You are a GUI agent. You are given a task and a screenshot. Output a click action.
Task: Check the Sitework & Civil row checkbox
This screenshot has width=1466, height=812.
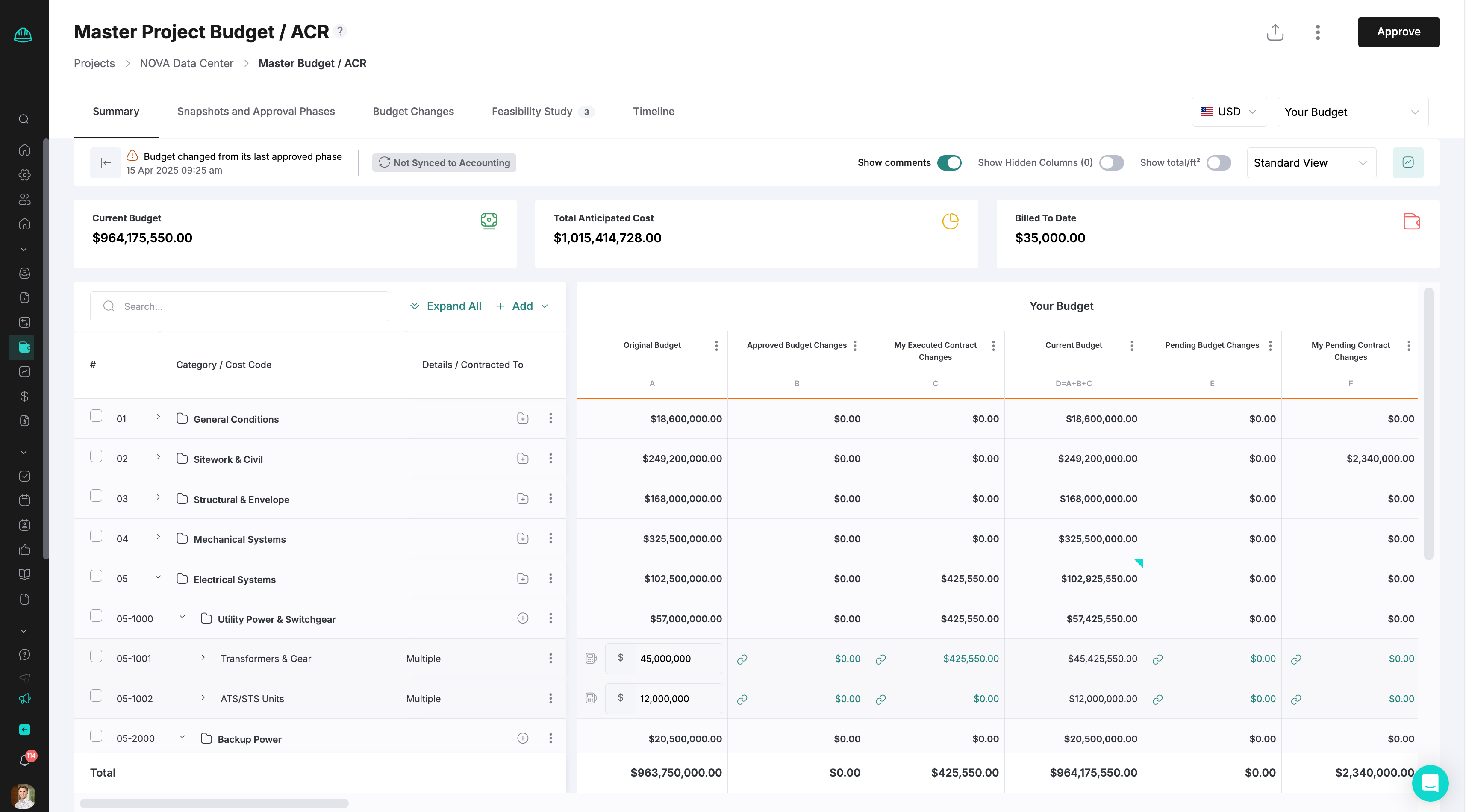point(96,456)
